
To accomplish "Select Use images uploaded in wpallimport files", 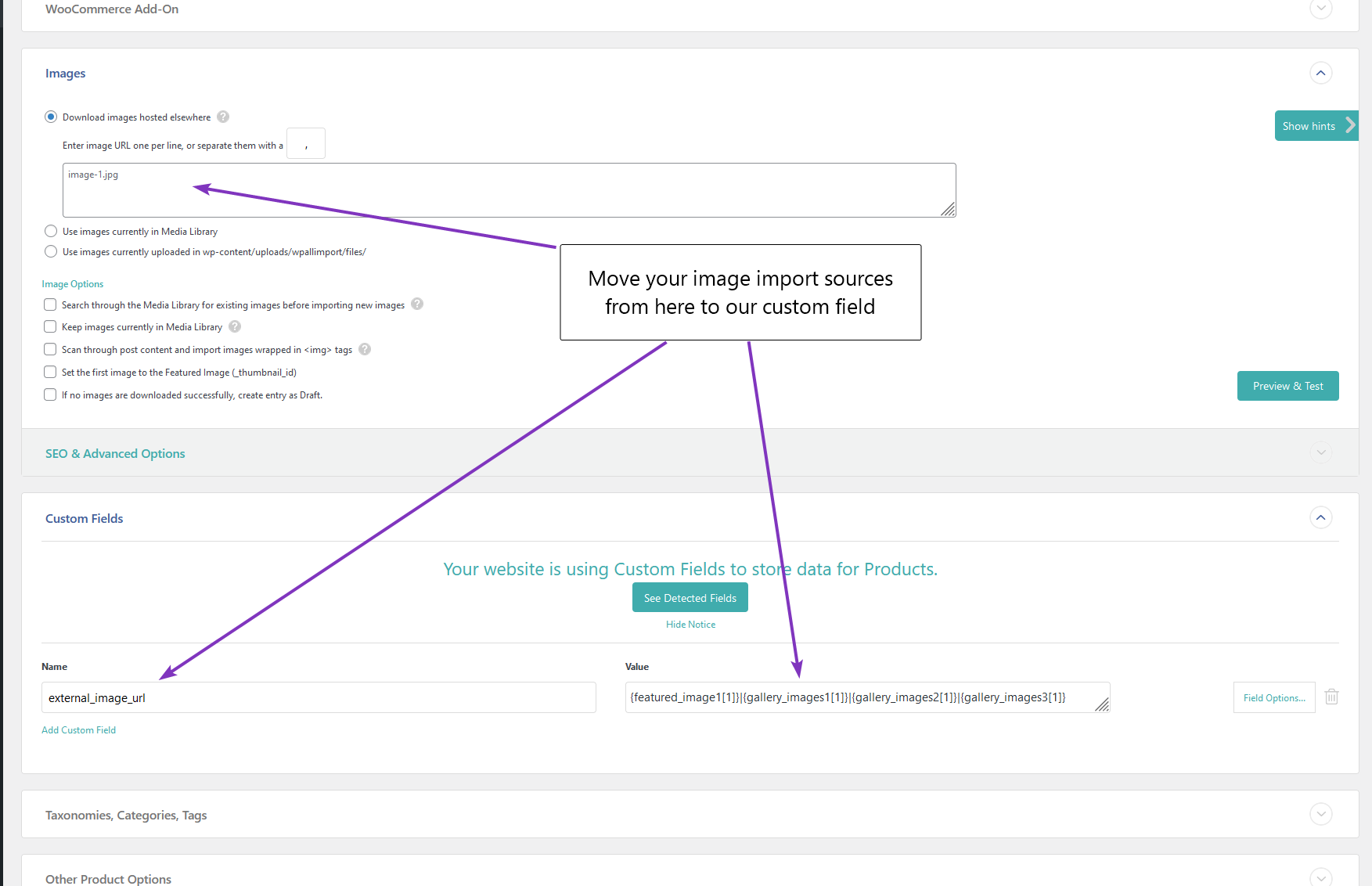I will click(51, 251).
